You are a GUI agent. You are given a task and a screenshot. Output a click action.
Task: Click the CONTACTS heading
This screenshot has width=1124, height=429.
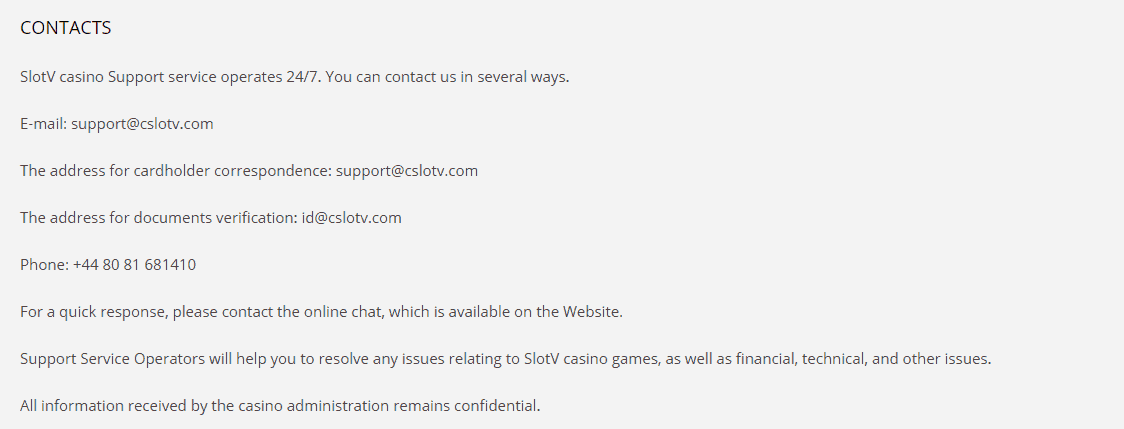tap(65, 28)
